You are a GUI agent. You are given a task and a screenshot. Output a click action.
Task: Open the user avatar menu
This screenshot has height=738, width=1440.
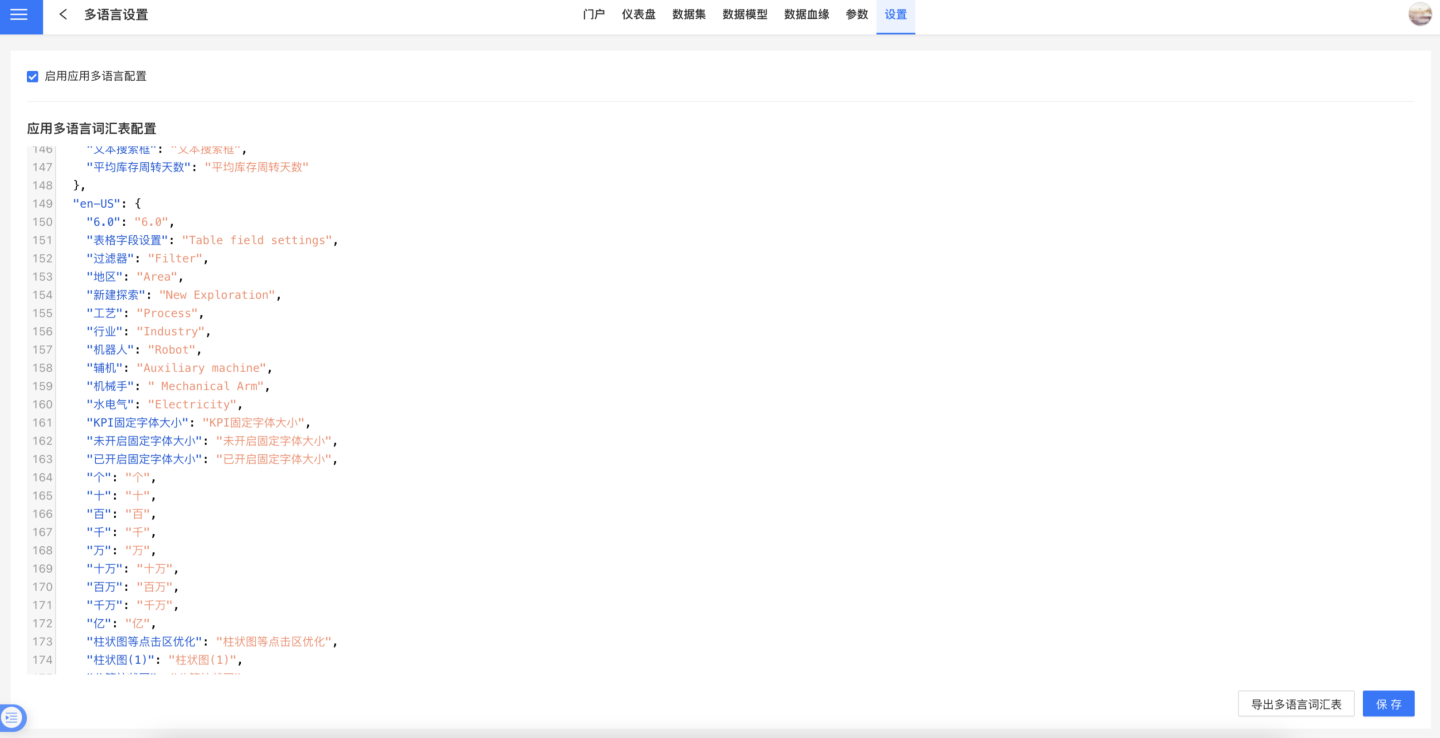coord(1420,14)
